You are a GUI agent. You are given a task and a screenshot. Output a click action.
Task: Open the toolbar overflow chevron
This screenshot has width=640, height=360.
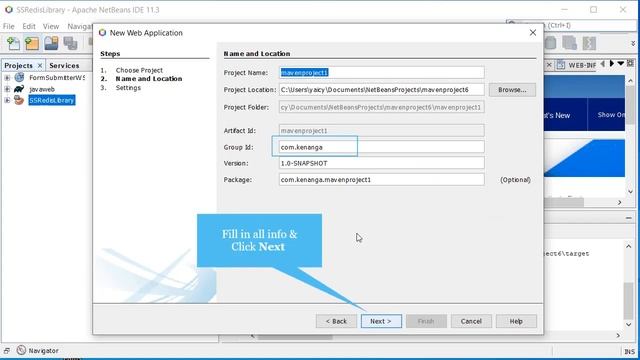633,43
